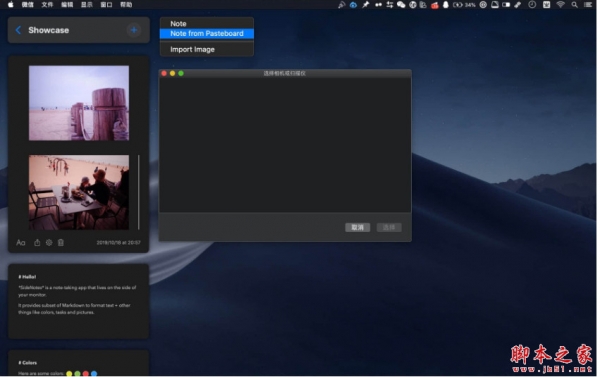The width and height of the screenshot is (600, 377).
Task: Delete the photo note with trash icon
Action: click(x=61, y=243)
